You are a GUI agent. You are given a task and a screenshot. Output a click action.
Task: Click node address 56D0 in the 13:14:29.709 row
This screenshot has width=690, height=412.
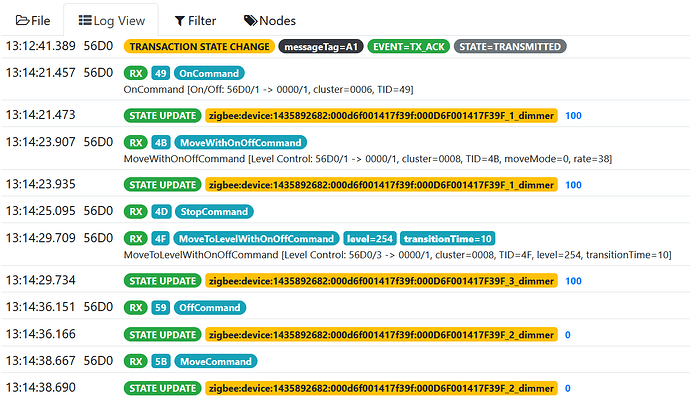pyautogui.click(x=99, y=238)
